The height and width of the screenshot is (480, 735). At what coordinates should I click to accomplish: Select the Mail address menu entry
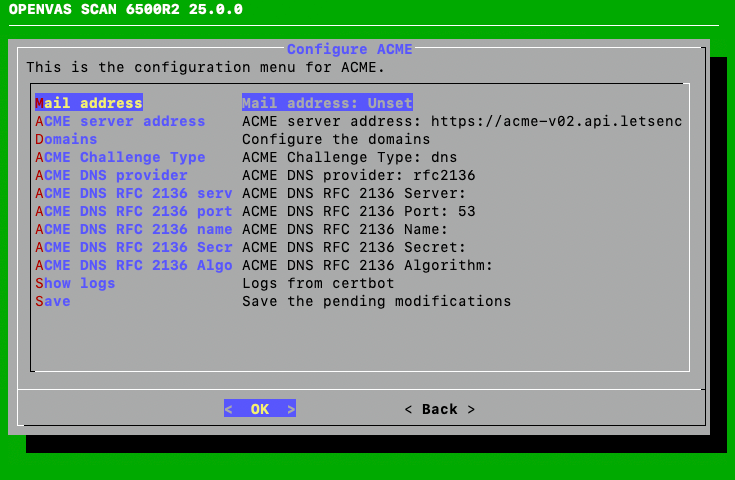[x=89, y=103]
